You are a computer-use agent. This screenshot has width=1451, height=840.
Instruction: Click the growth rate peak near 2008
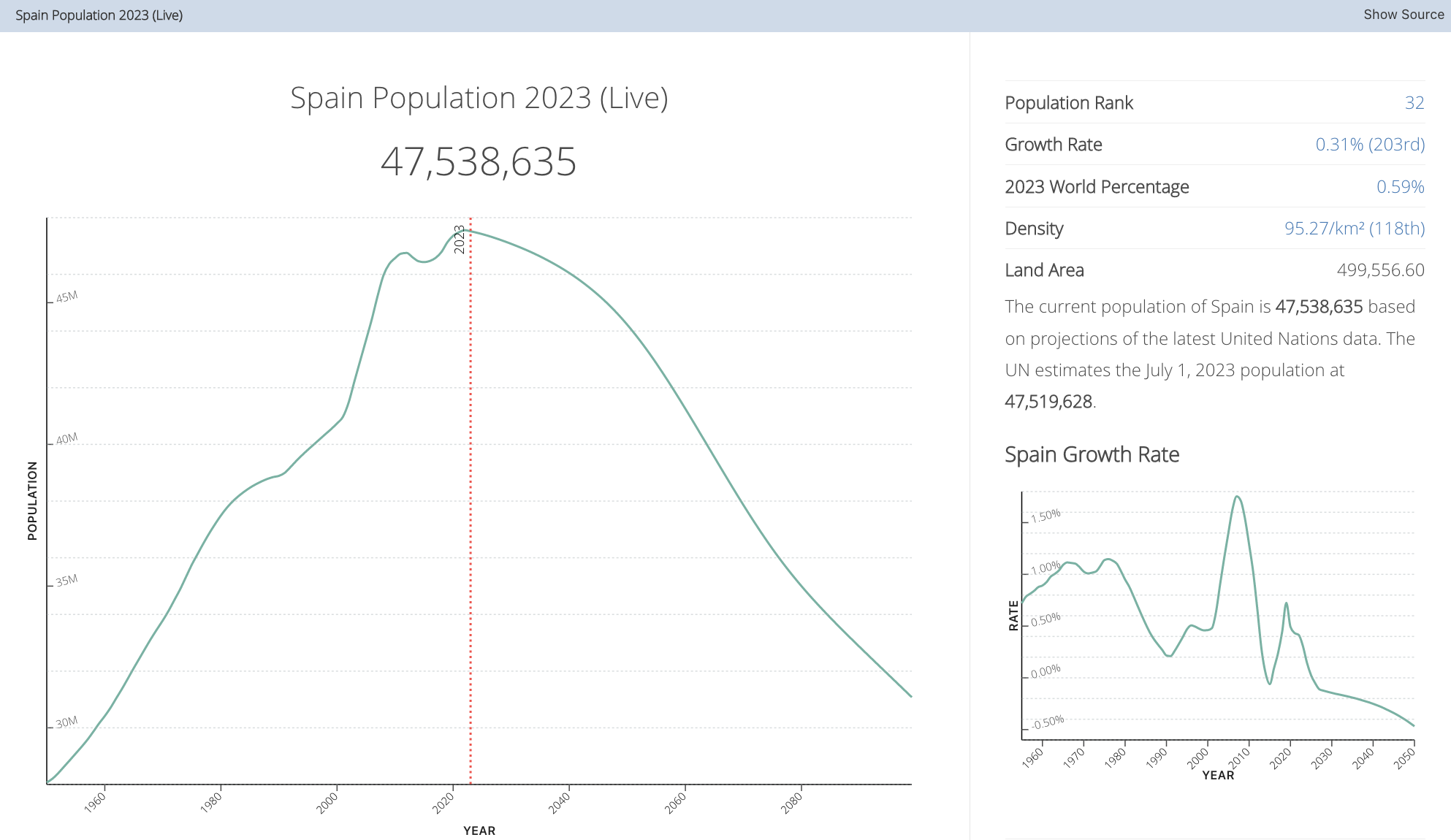click(x=1237, y=497)
